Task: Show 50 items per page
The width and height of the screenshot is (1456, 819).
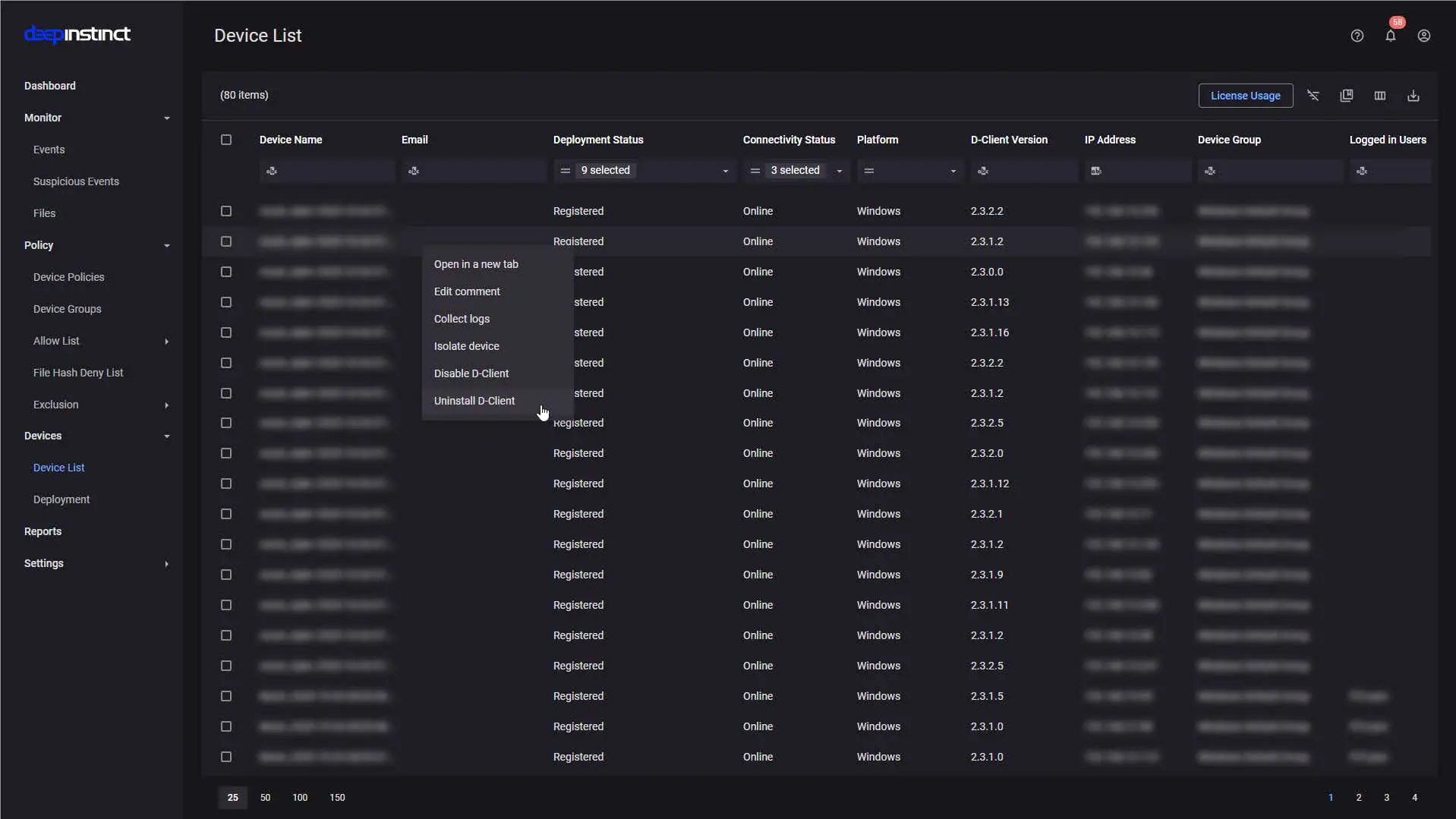Action: (265, 798)
